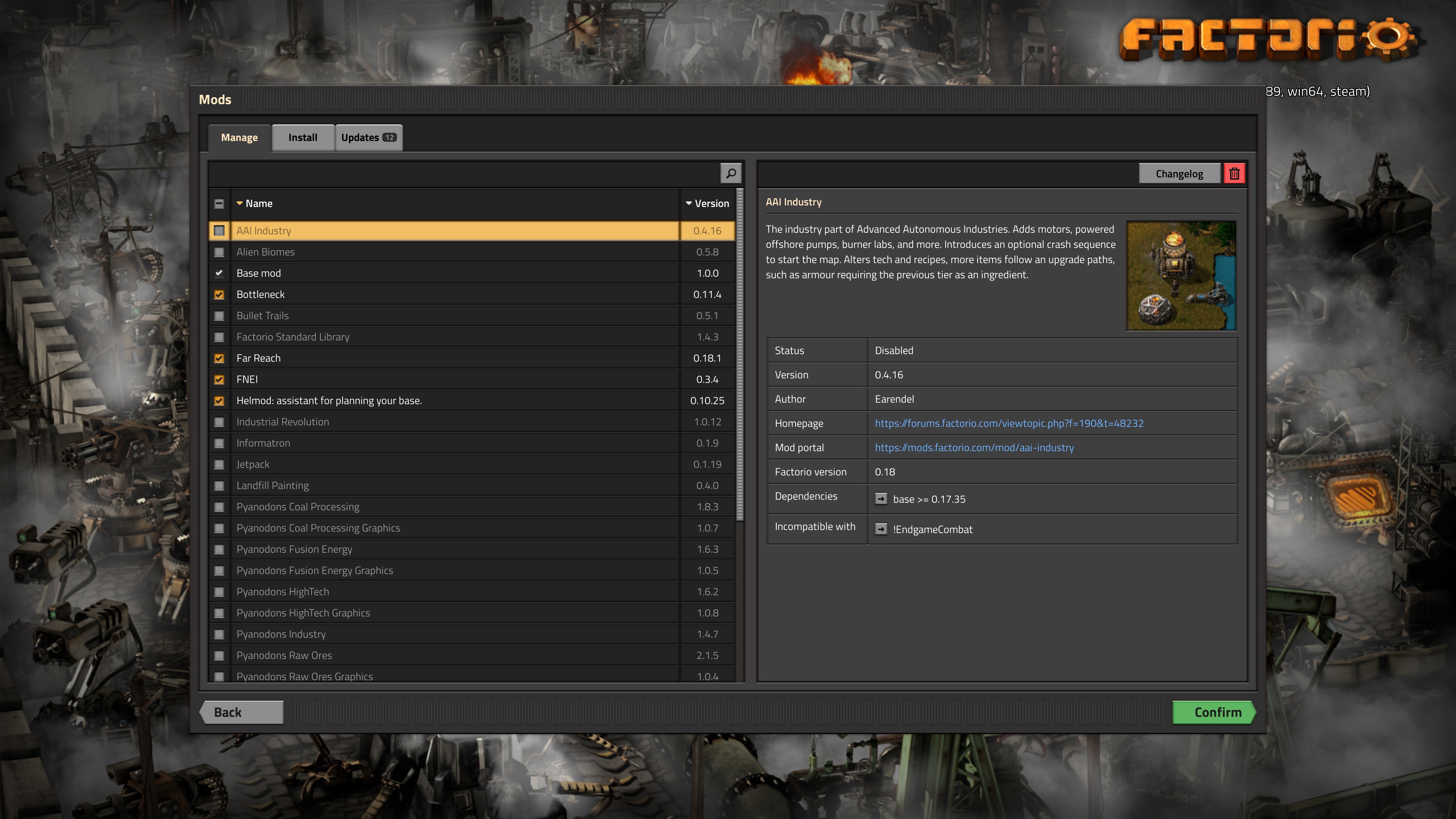Delete mod with red trash icon
The width and height of the screenshot is (1456, 819).
[1235, 174]
